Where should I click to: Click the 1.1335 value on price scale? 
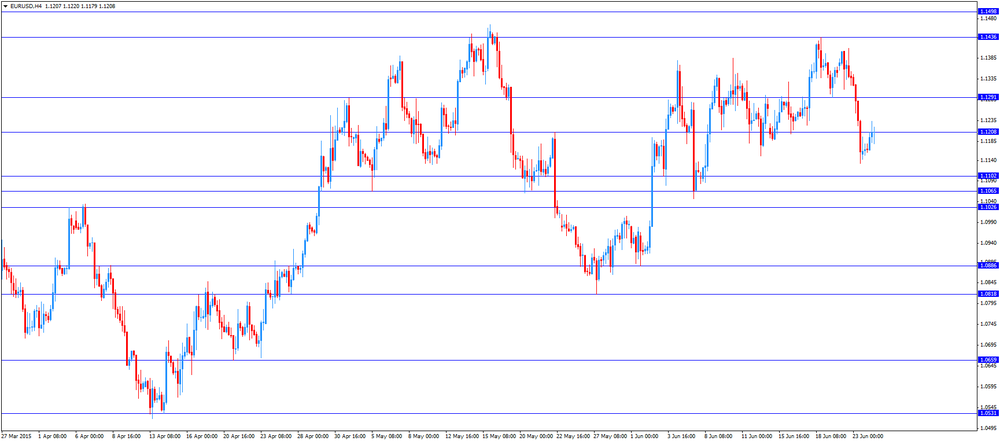(988, 78)
